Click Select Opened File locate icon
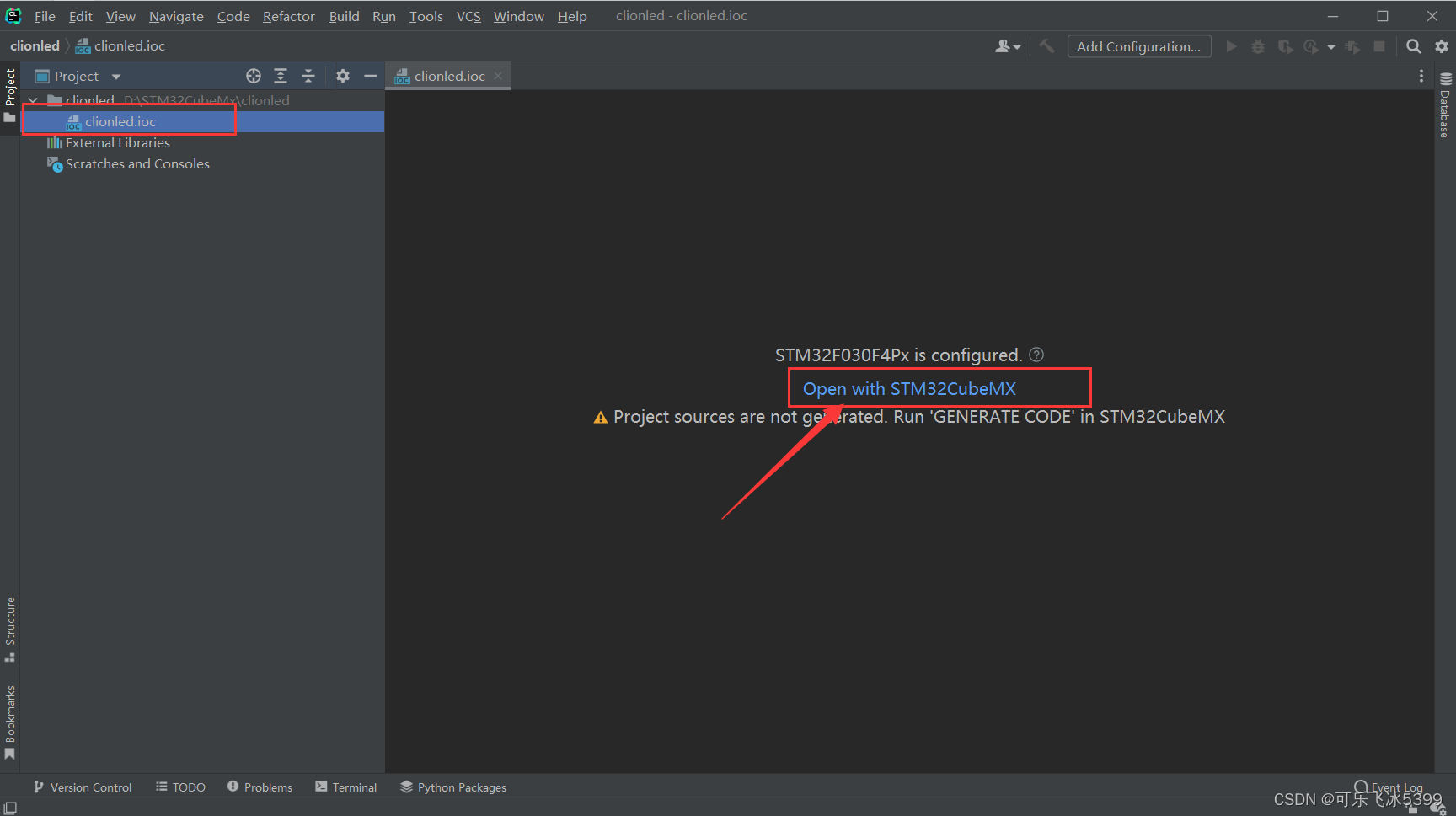 (x=254, y=76)
